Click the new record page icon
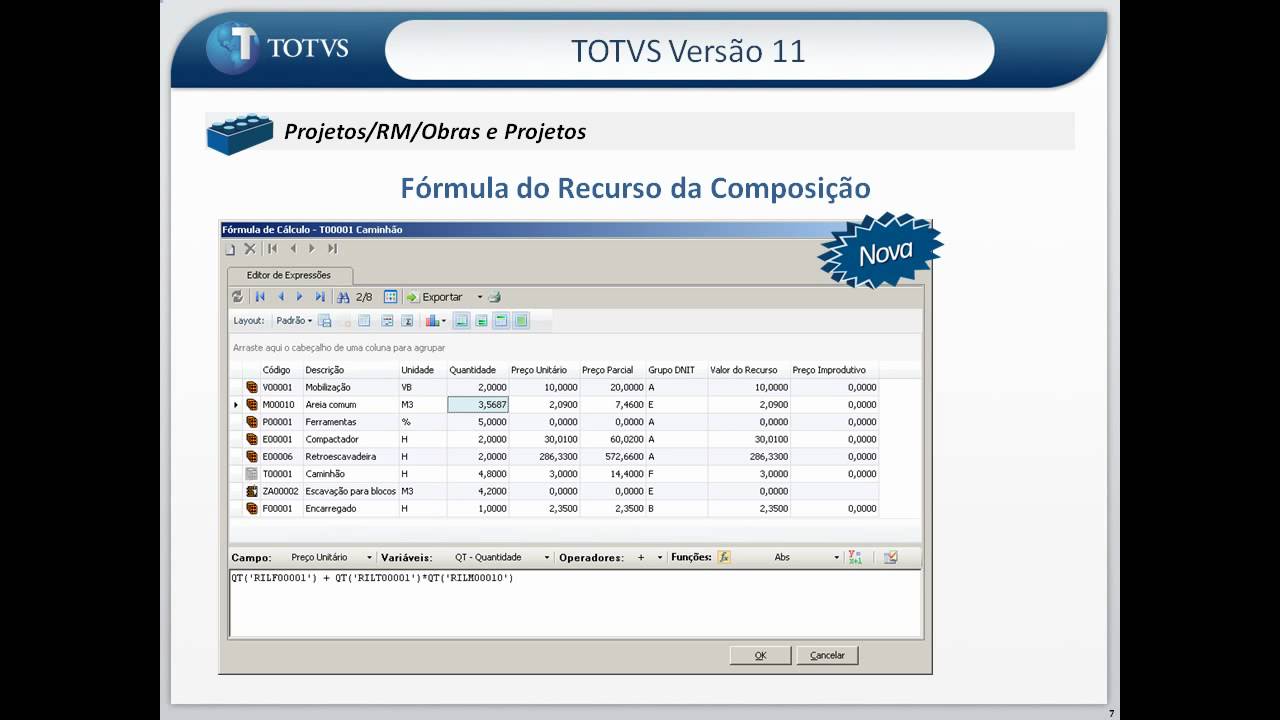The height and width of the screenshot is (720, 1280). point(230,249)
